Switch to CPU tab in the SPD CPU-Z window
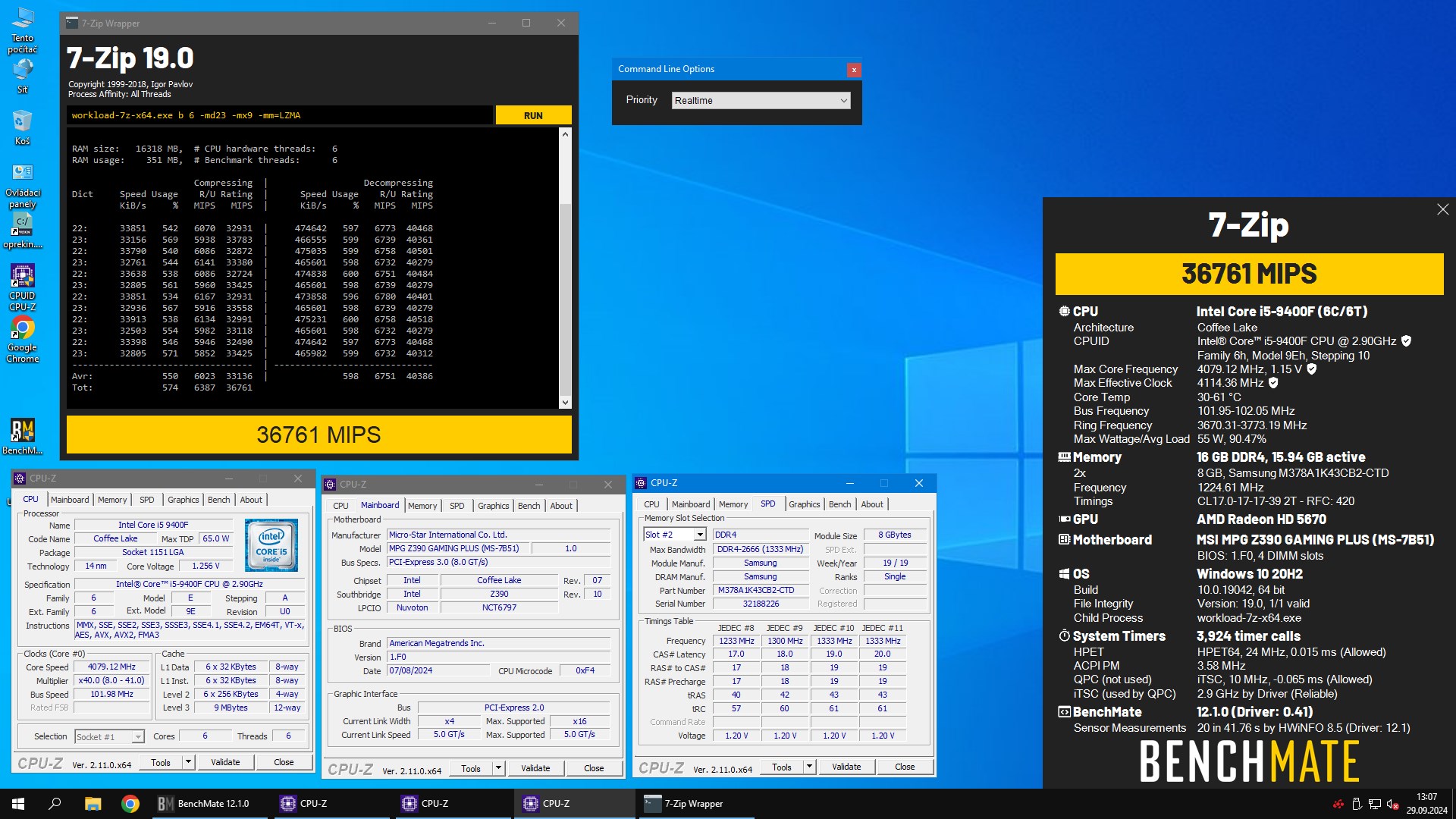 [x=651, y=504]
